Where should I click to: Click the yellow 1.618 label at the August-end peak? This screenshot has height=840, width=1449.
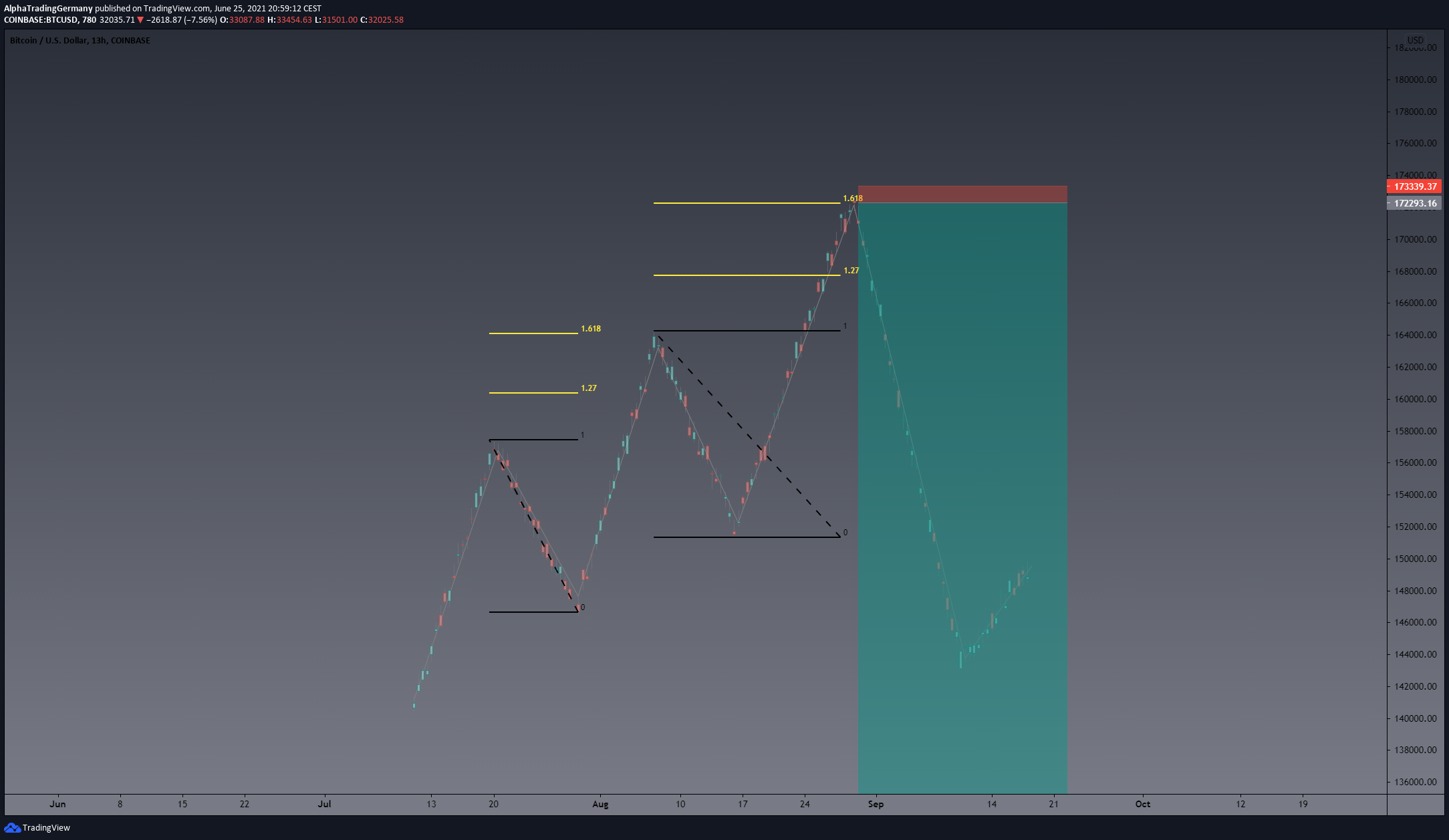click(x=853, y=198)
